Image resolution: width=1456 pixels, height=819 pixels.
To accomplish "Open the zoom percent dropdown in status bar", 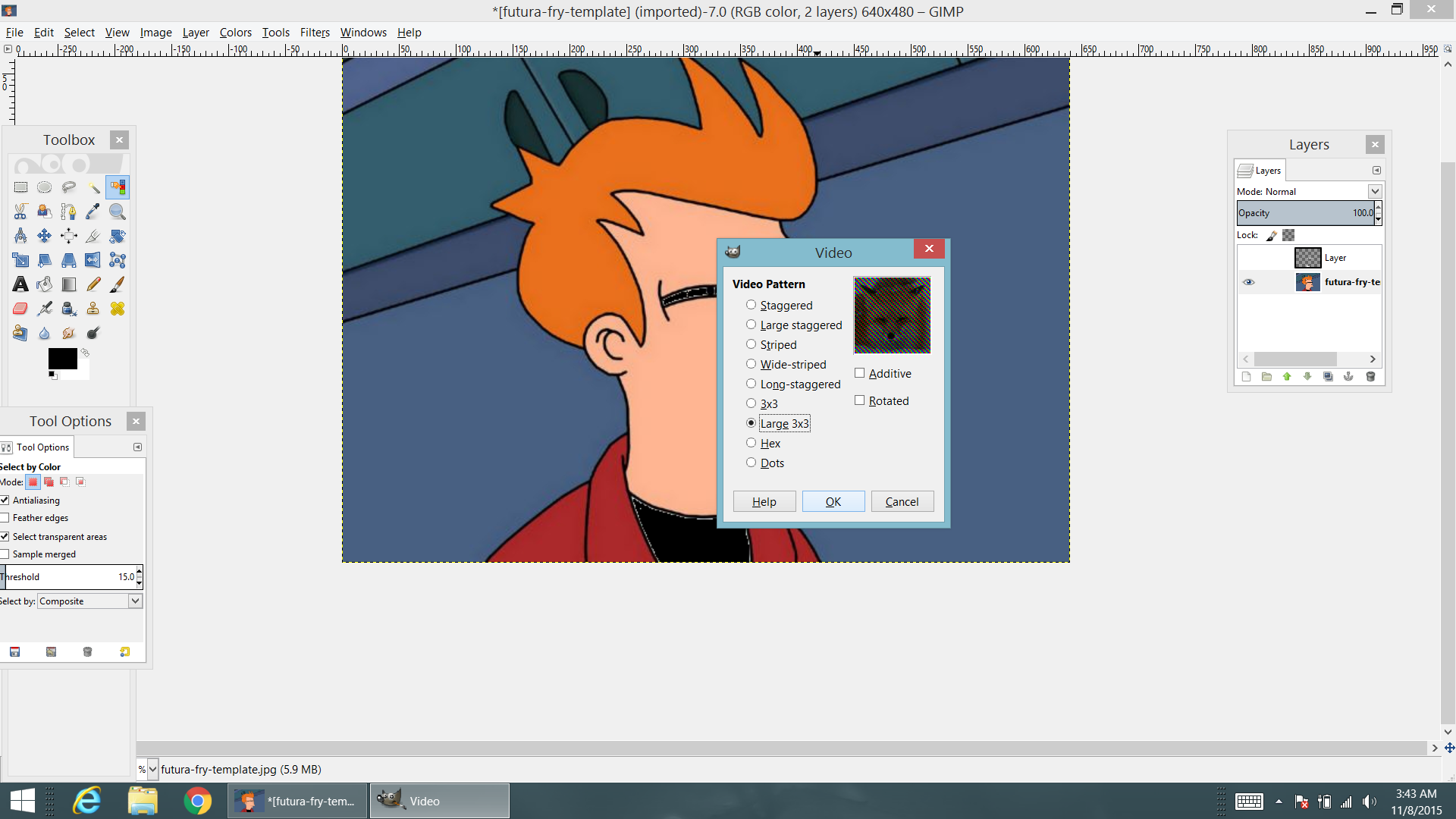I will click(152, 769).
